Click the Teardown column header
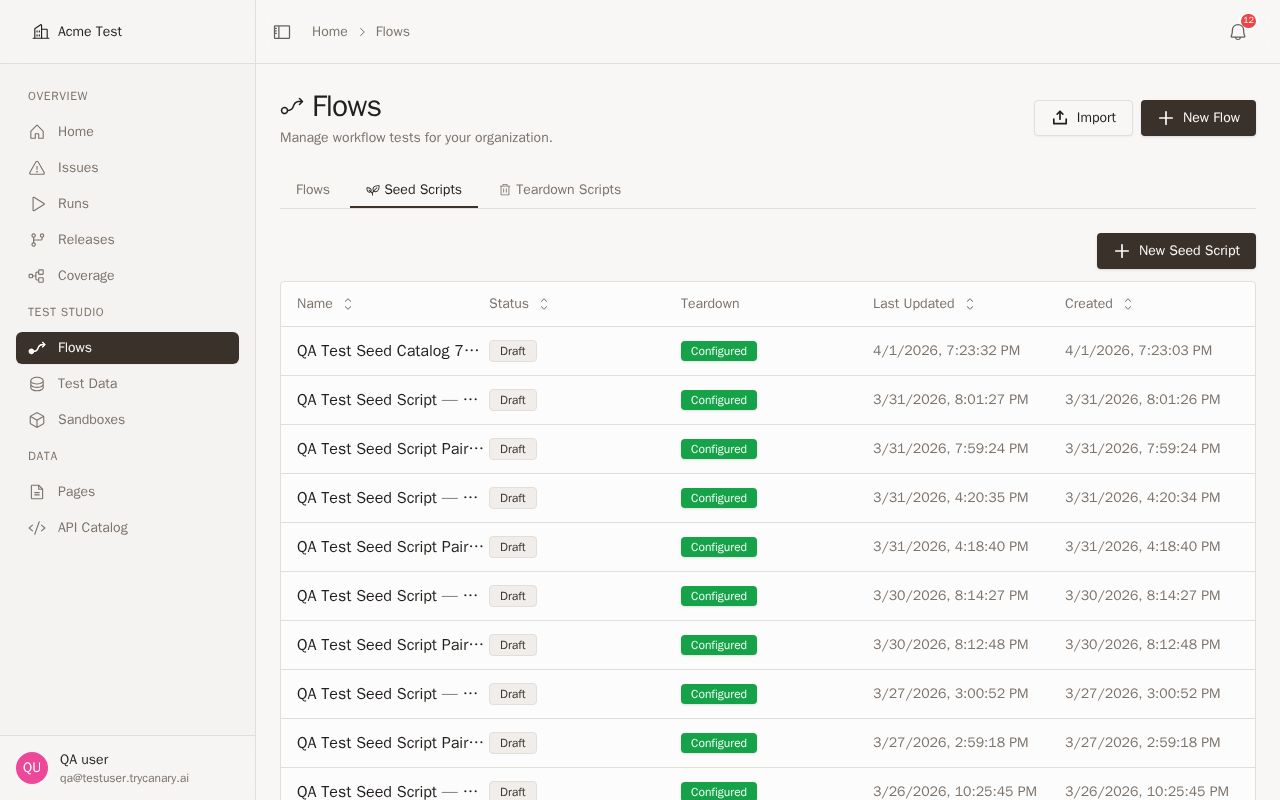Image resolution: width=1280 pixels, height=800 pixels. click(710, 304)
